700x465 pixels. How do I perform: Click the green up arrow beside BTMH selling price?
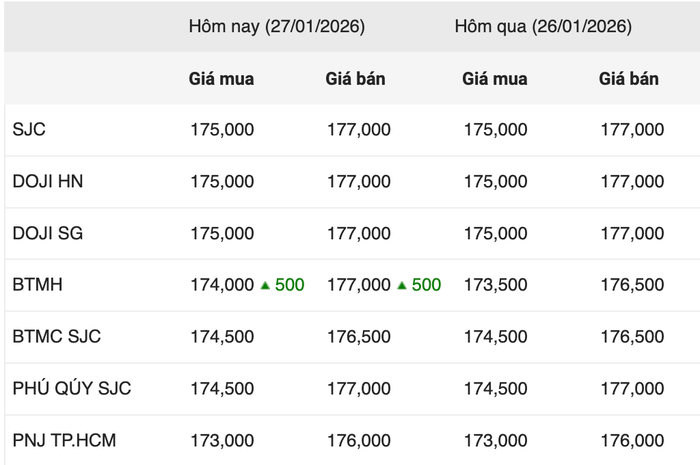[401, 285]
